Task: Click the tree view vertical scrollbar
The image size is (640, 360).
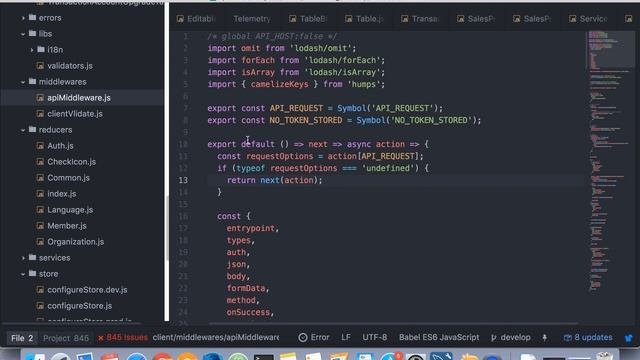Action: tap(167, 229)
